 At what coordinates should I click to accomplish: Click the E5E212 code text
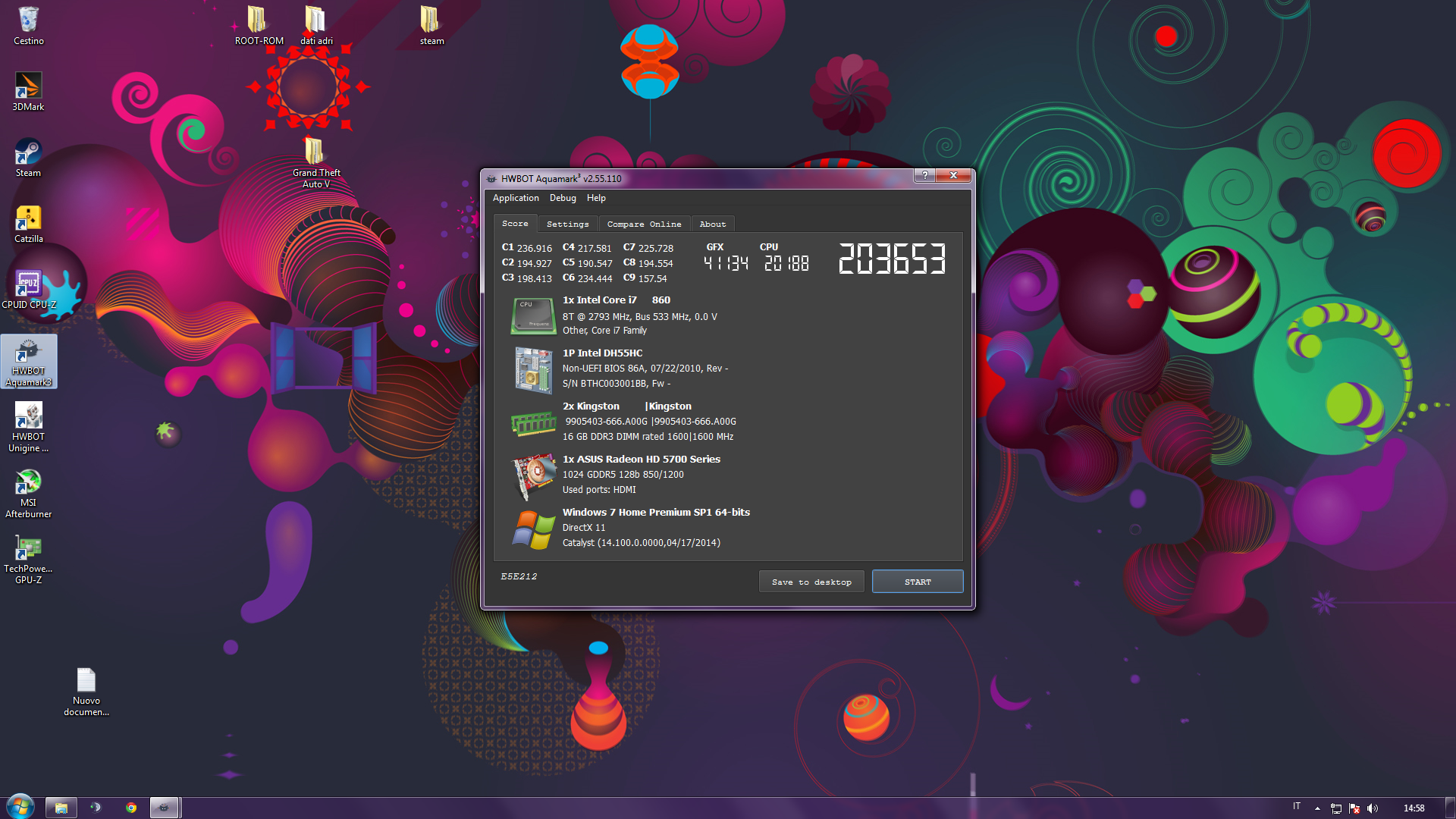pyautogui.click(x=519, y=576)
